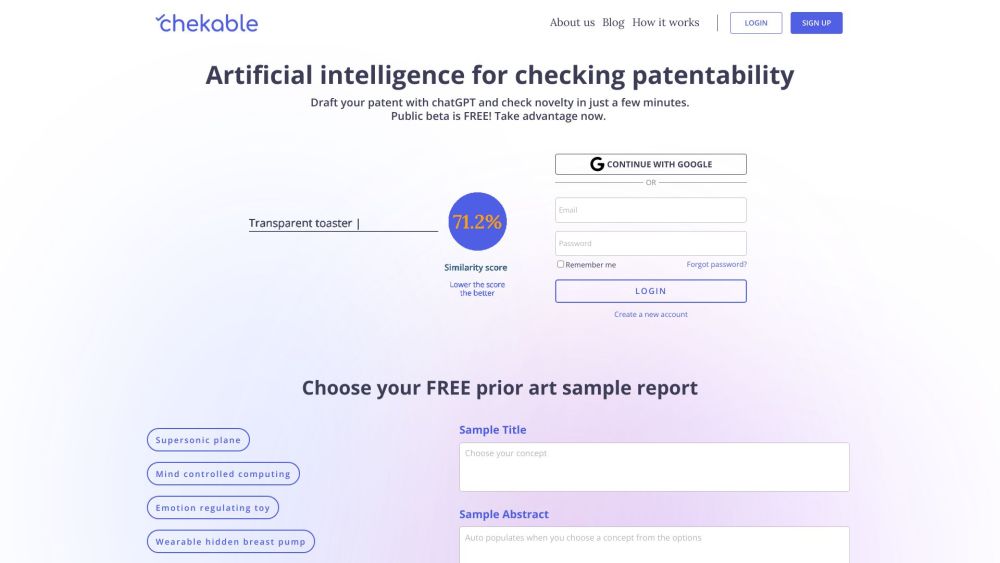Open the About us menu item
The image size is (1000, 563).
(572, 22)
